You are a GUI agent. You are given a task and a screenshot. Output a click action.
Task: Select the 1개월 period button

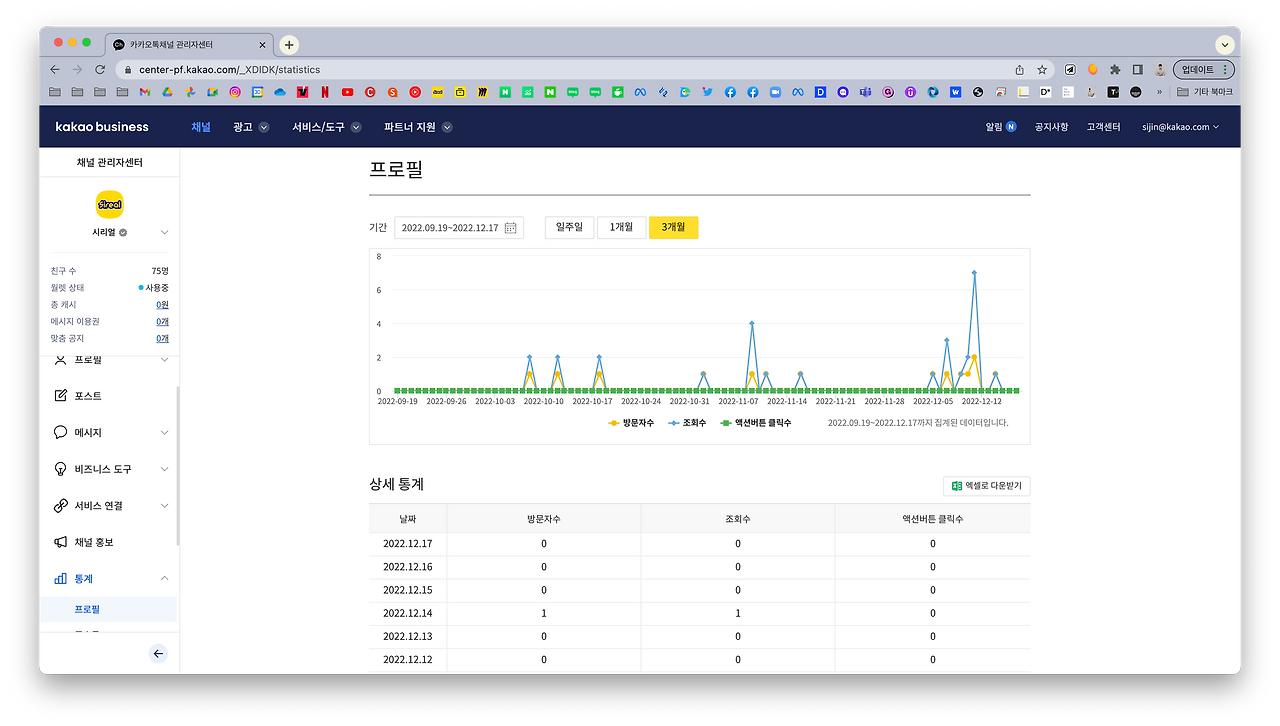click(621, 227)
